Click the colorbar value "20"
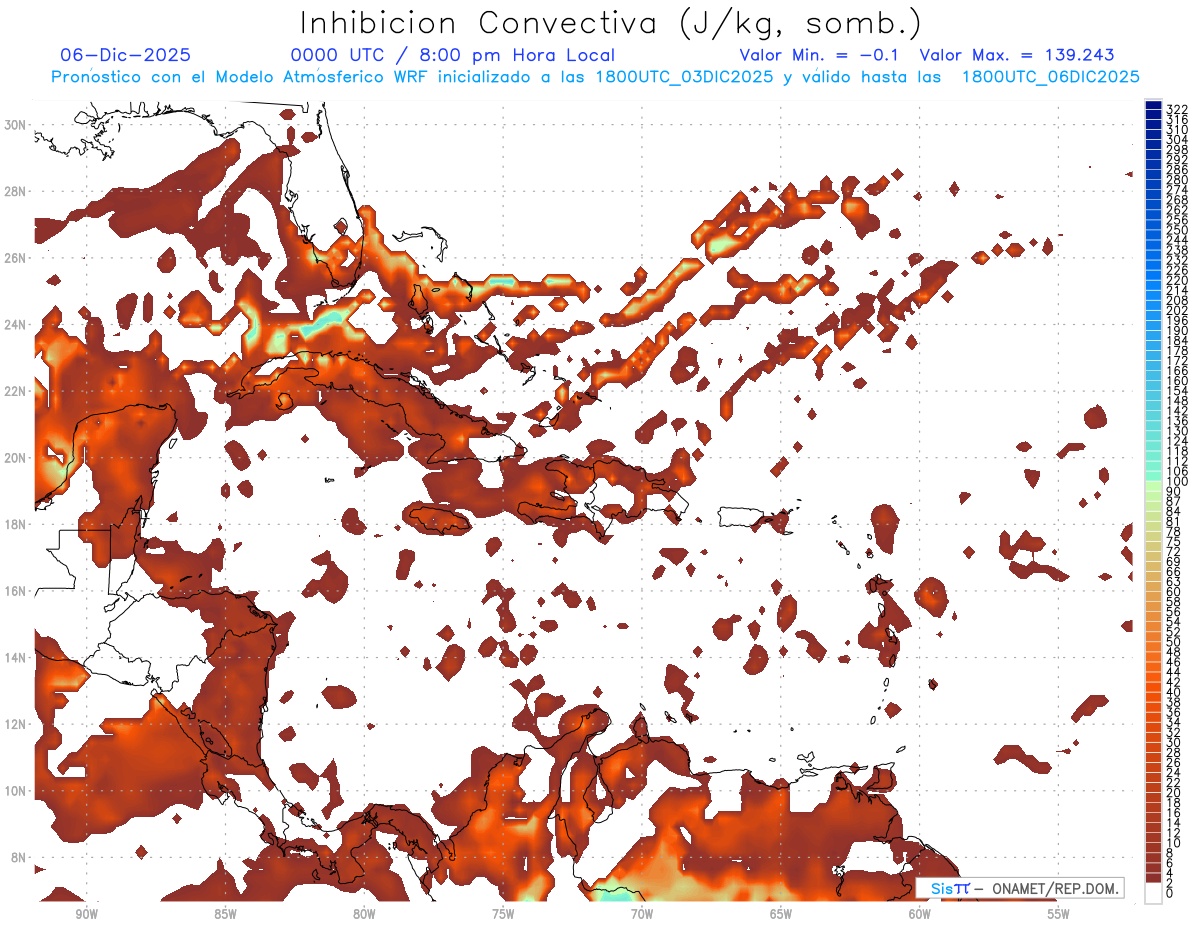 (1173, 793)
